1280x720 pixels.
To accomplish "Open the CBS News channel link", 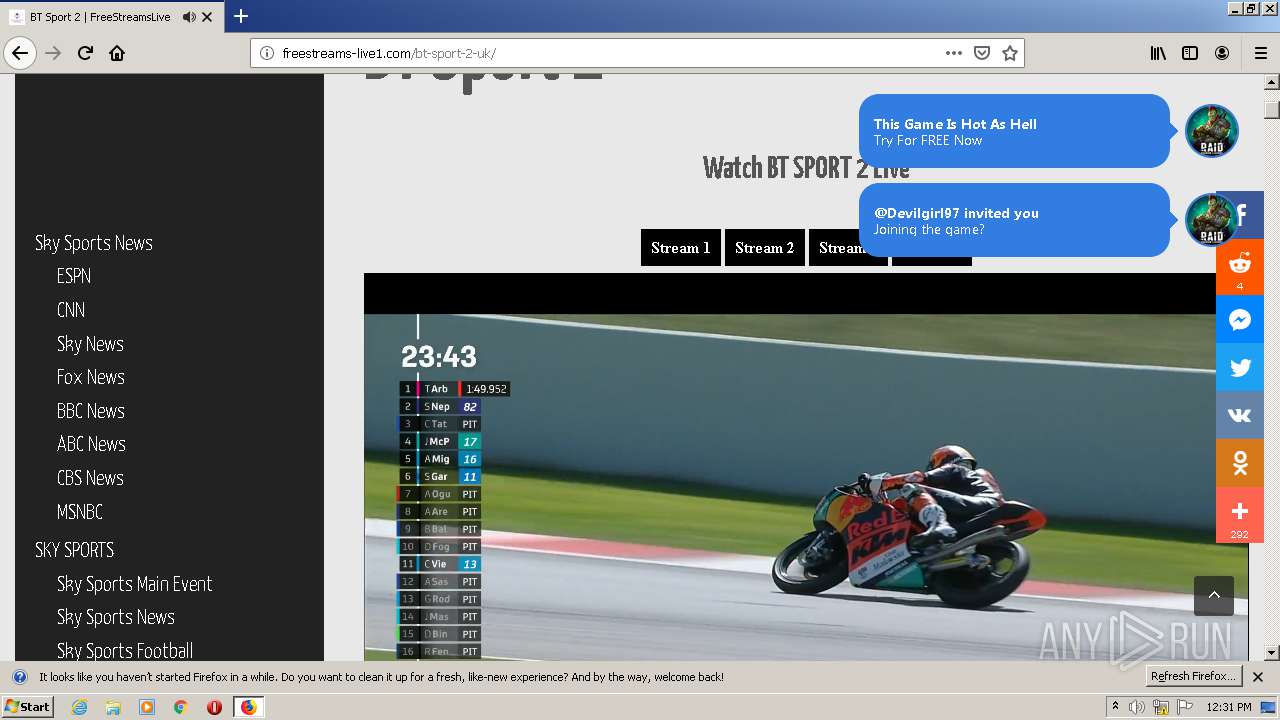I will coord(90,478).
